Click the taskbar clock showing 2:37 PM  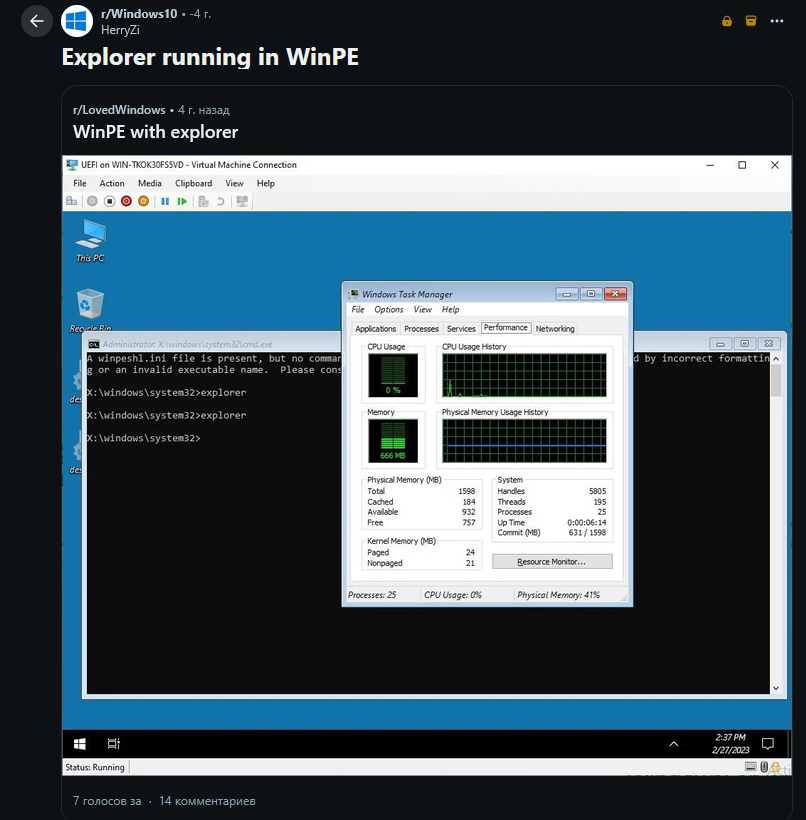click(x=731, y=744)
